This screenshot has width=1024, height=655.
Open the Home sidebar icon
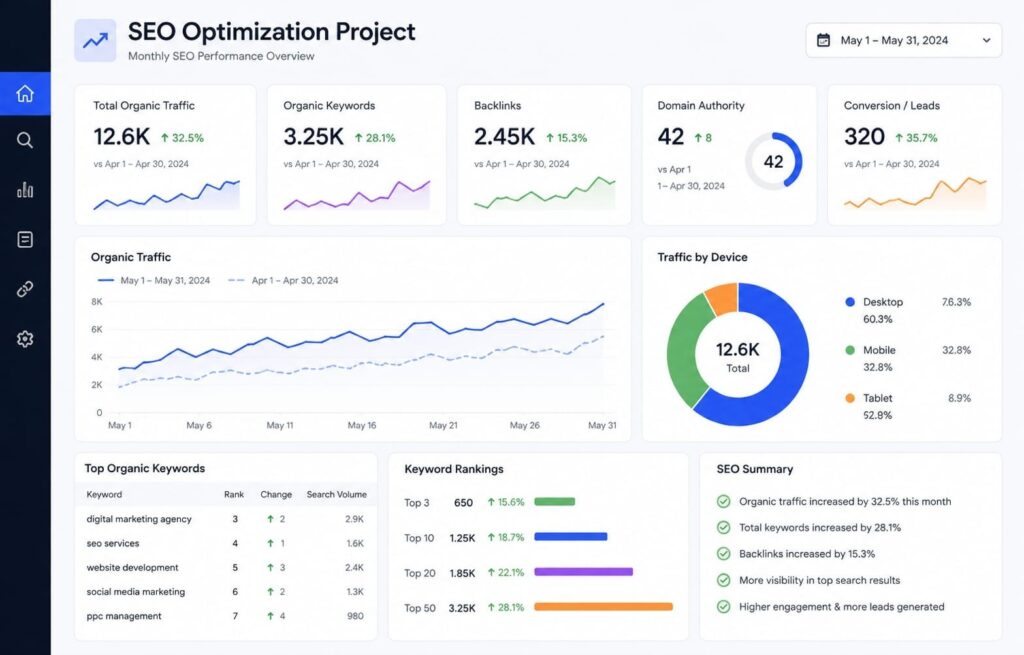point(25,93)
